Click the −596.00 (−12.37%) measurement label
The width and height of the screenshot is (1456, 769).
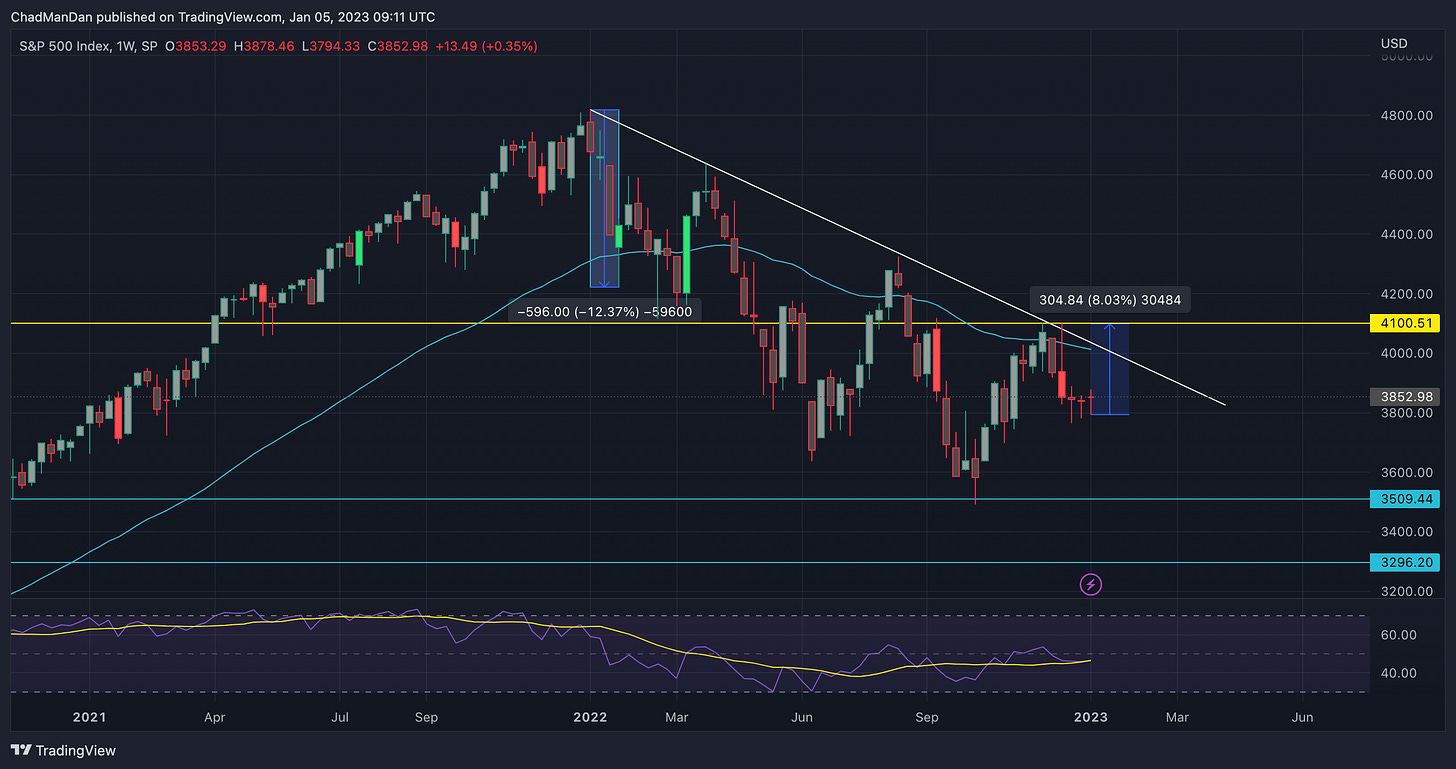(604, 311)
